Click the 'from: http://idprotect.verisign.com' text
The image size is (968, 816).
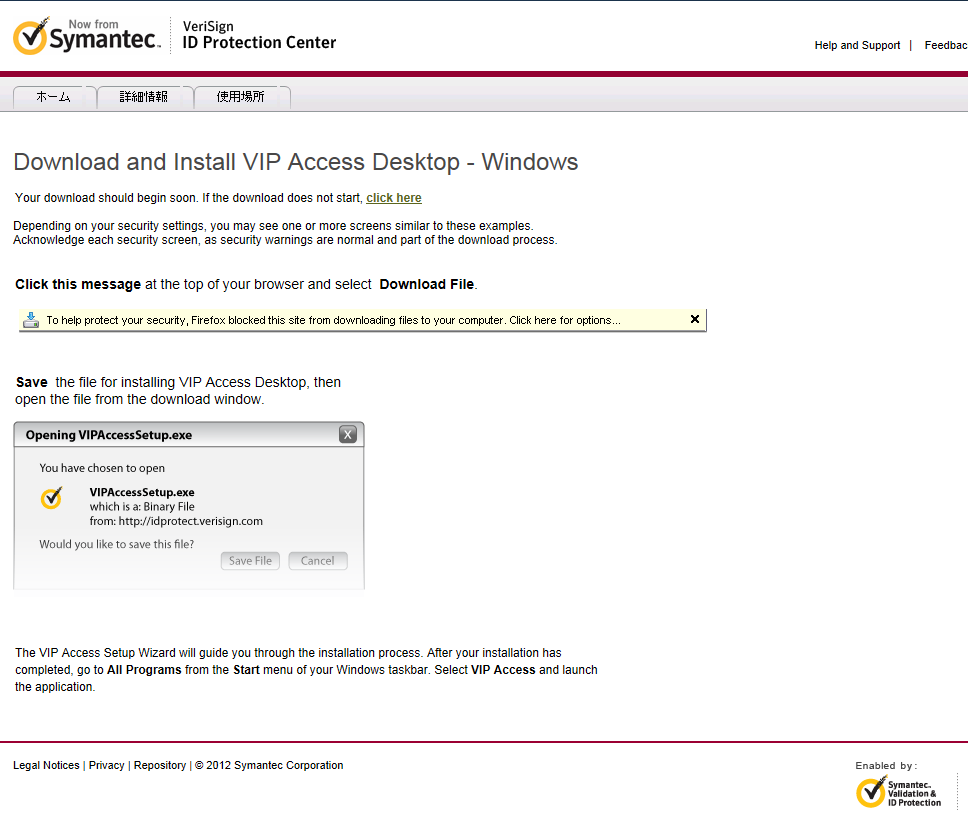176,521
